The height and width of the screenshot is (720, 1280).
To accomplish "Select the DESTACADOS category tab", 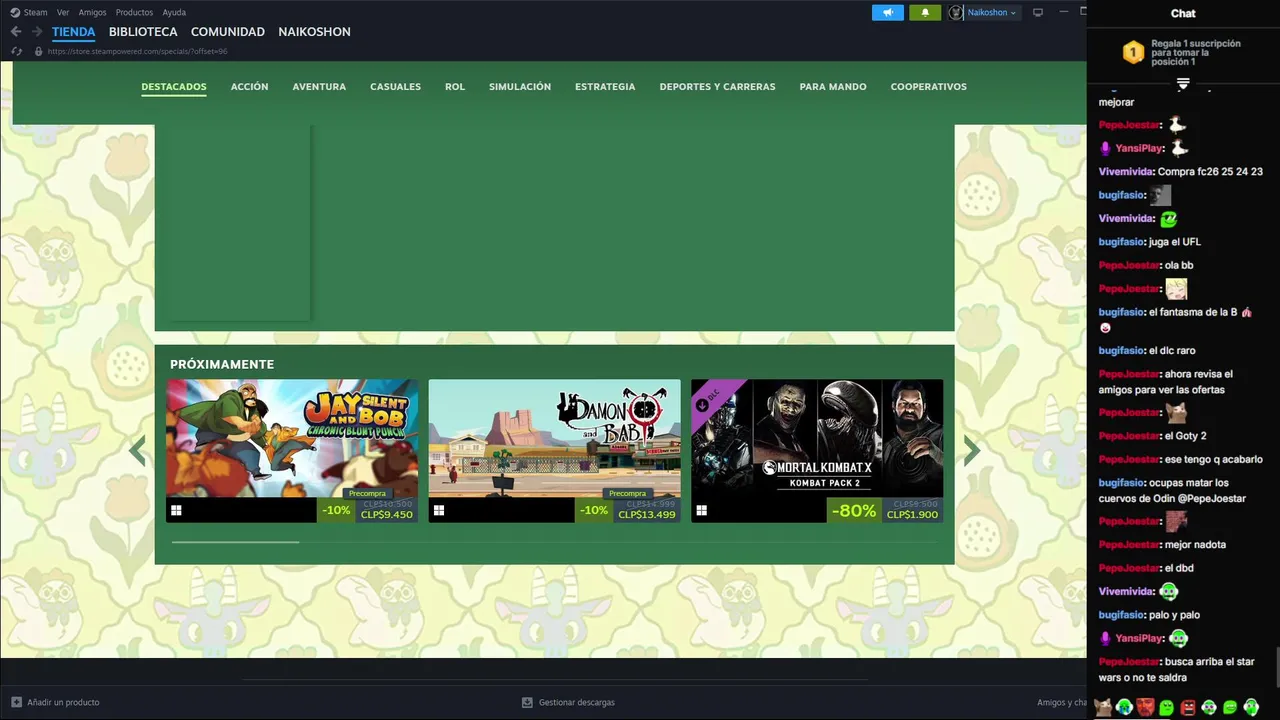I will (x=174, y=87).
